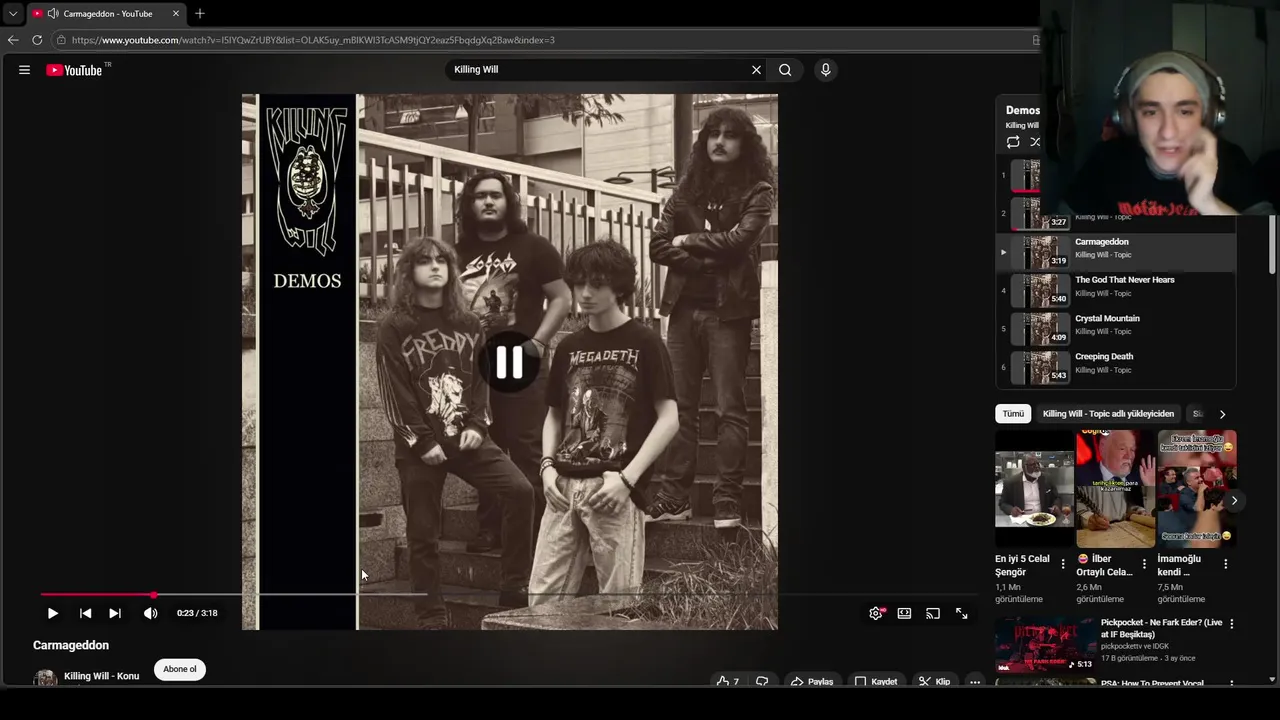1280x720 pixels.
Task: Select Killing Will - Topic adlı yükleyiciden chip
Action: tap(1108, 414)
